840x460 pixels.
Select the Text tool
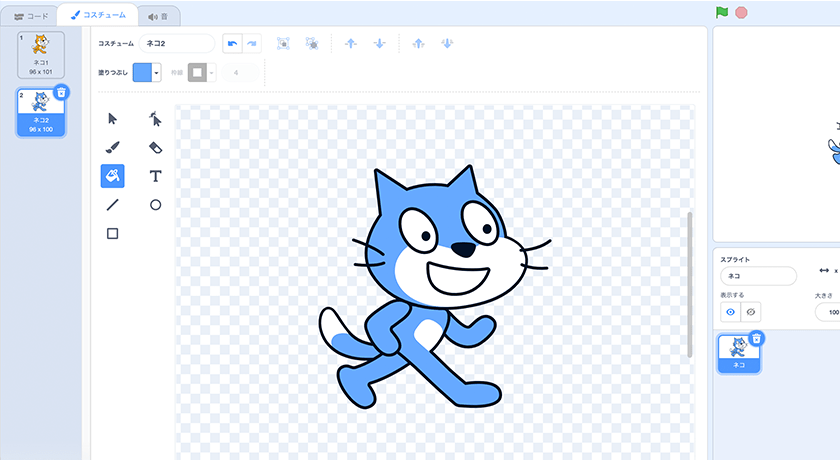coord(155,176)
